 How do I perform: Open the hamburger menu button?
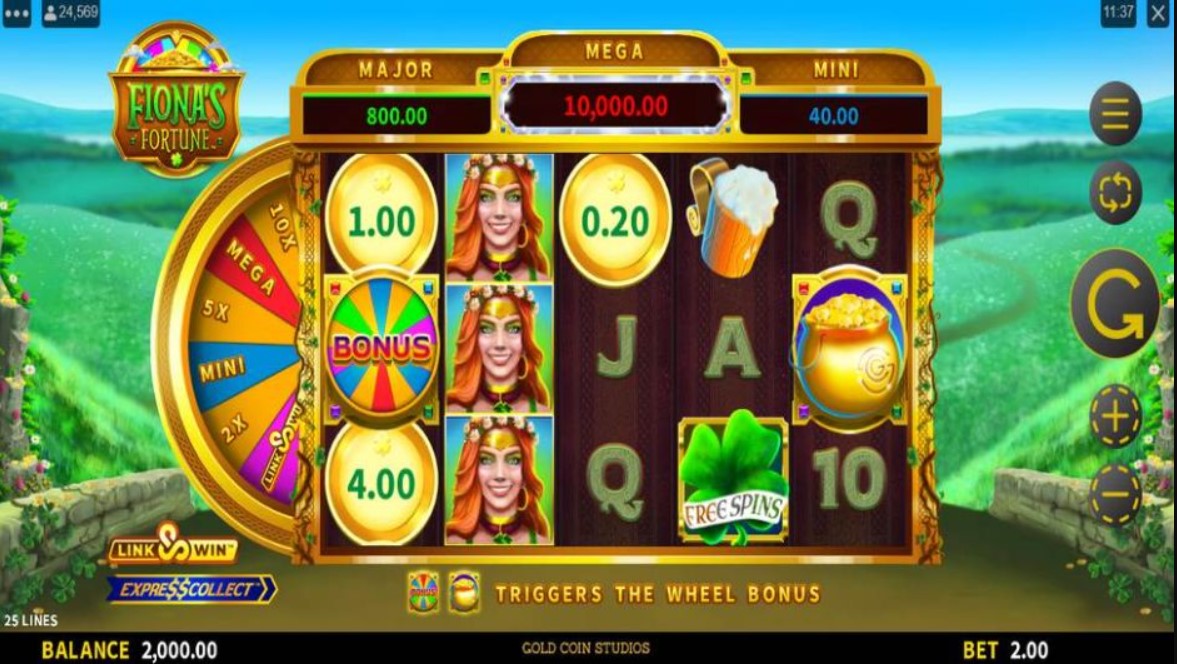(1115, 113)
